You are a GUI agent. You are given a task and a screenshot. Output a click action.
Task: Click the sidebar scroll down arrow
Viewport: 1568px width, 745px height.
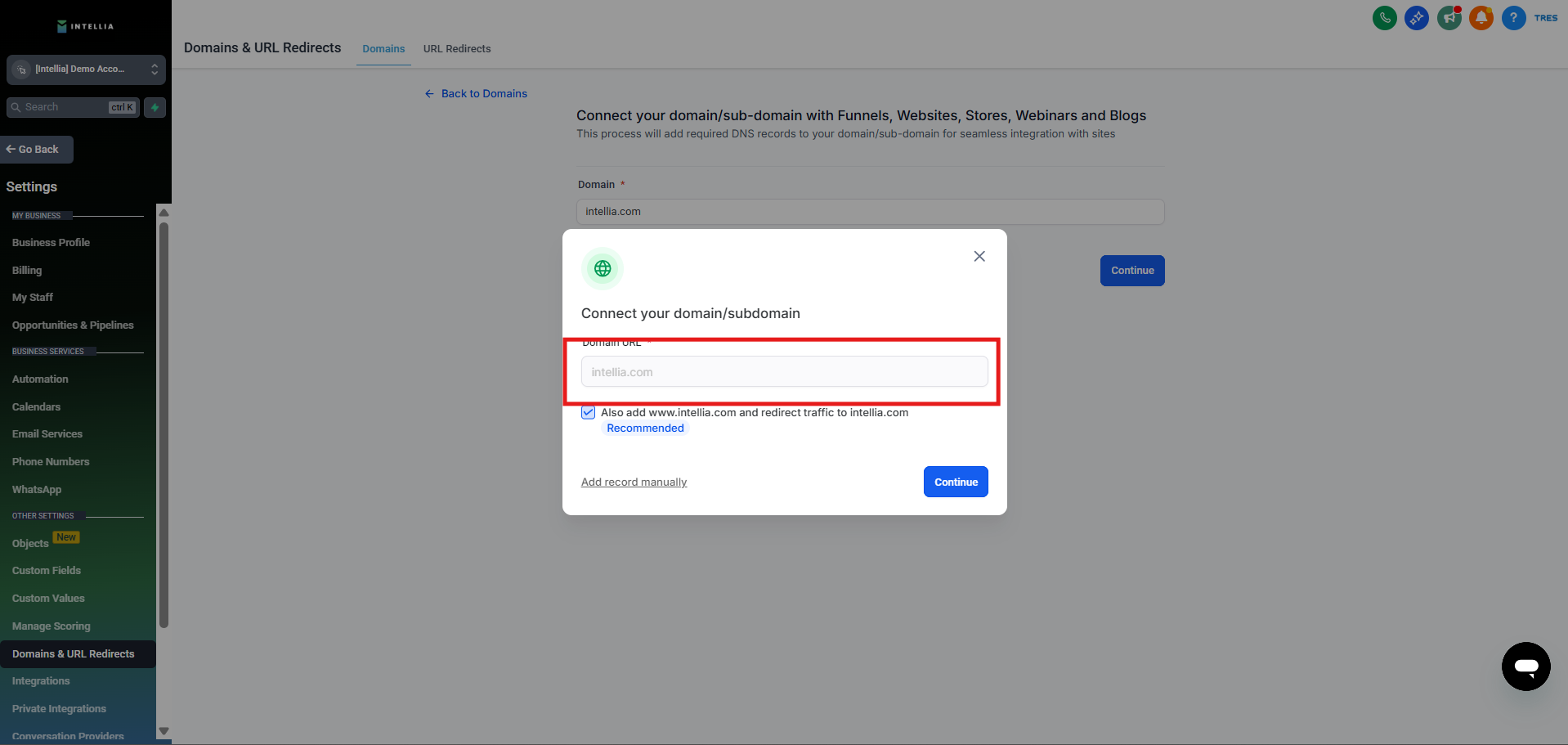pyautogui.click(x=164, y=731)
